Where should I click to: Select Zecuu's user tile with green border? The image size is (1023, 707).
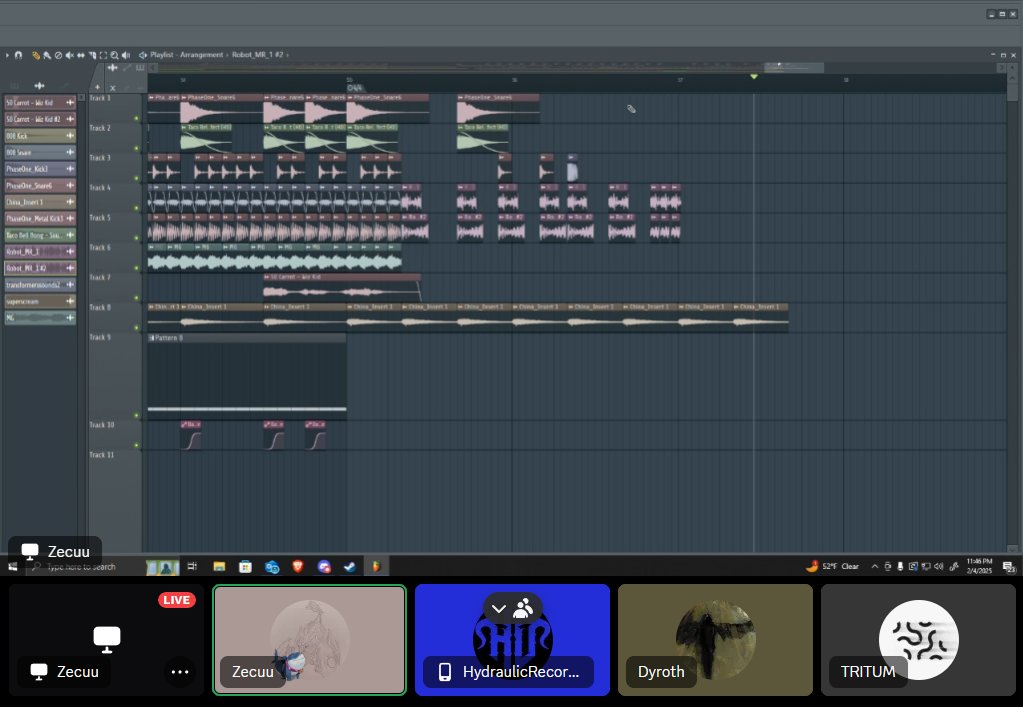[310, 640]
